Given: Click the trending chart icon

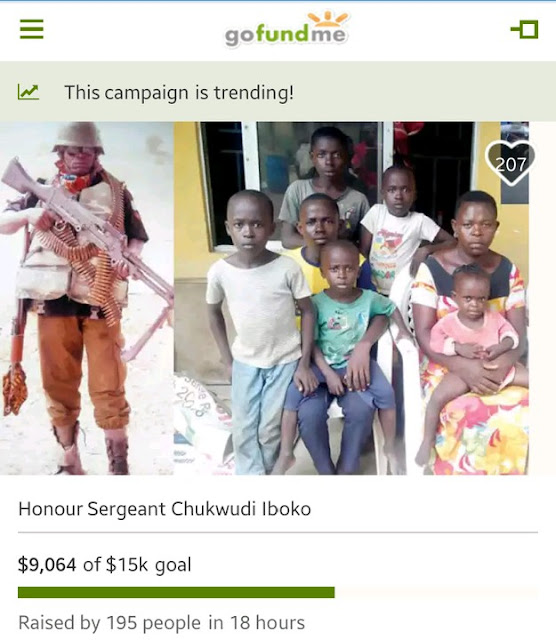Looking at the screenshot, I should pos(28,92).
